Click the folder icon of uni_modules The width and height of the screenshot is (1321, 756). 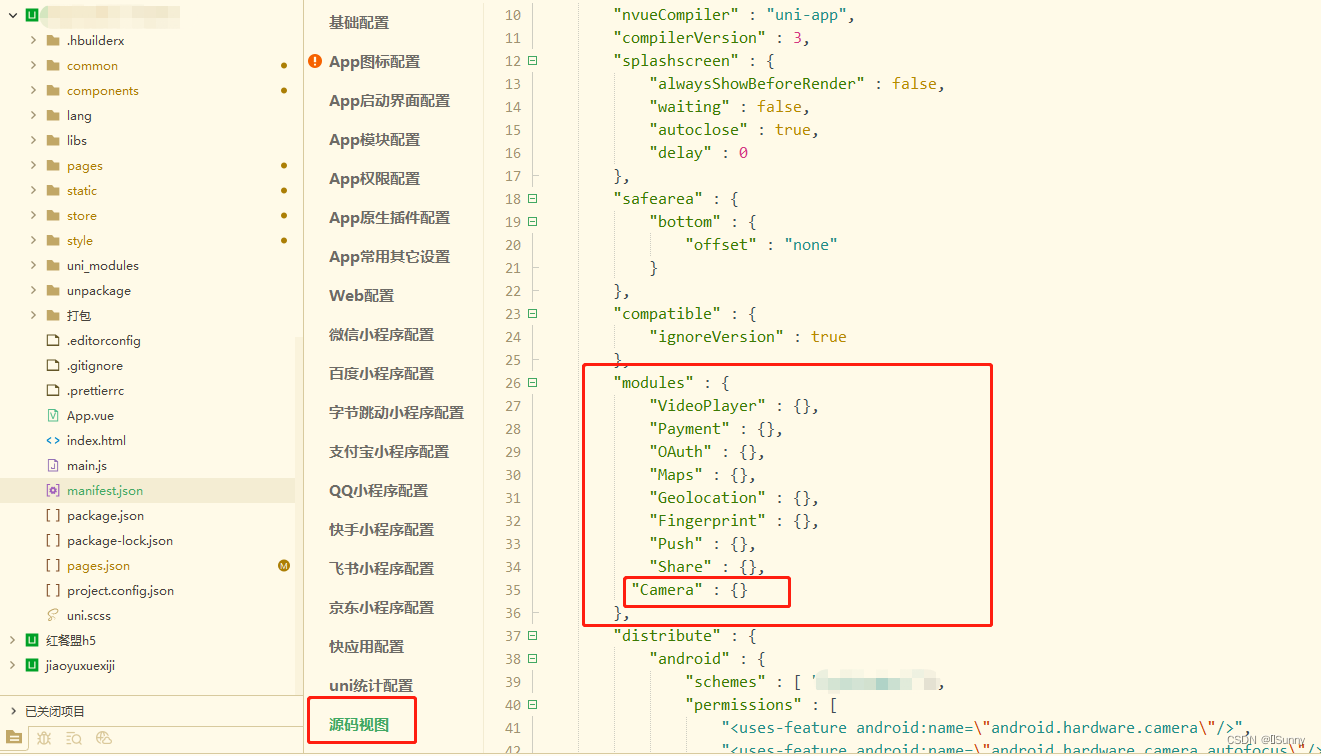[x=53, y=265]
